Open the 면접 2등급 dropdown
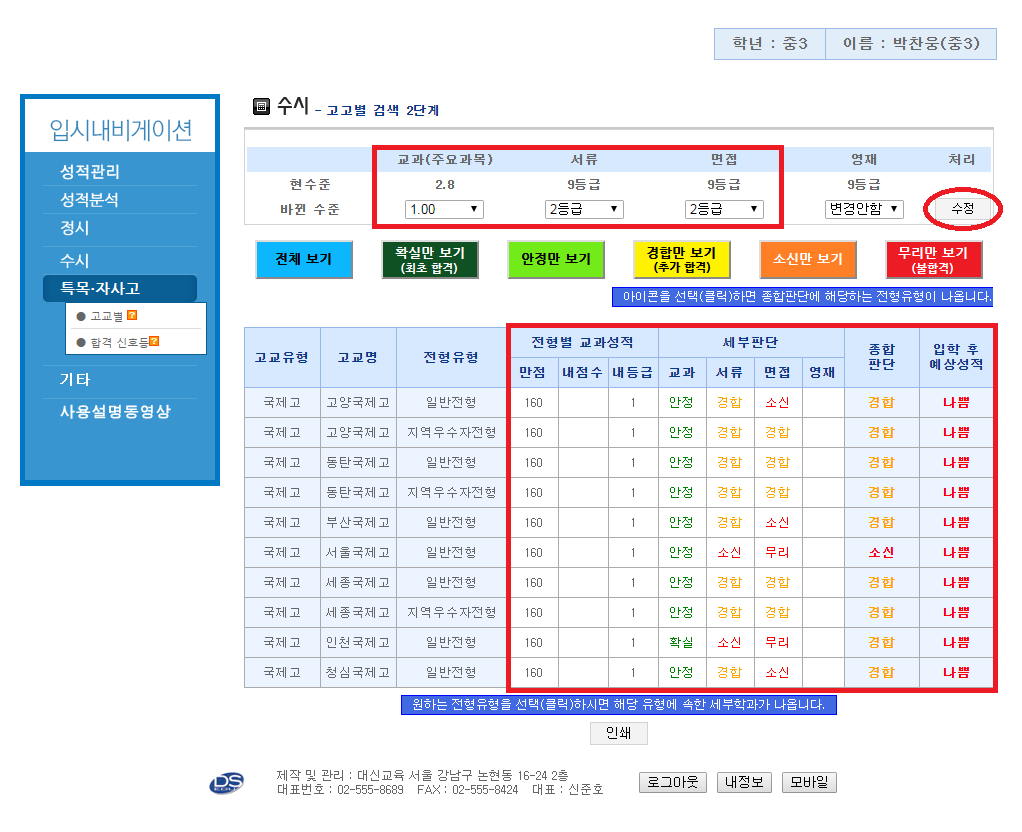Viewport: 1022px width, 832px height. pyautogui.click(x=724, y=209)
